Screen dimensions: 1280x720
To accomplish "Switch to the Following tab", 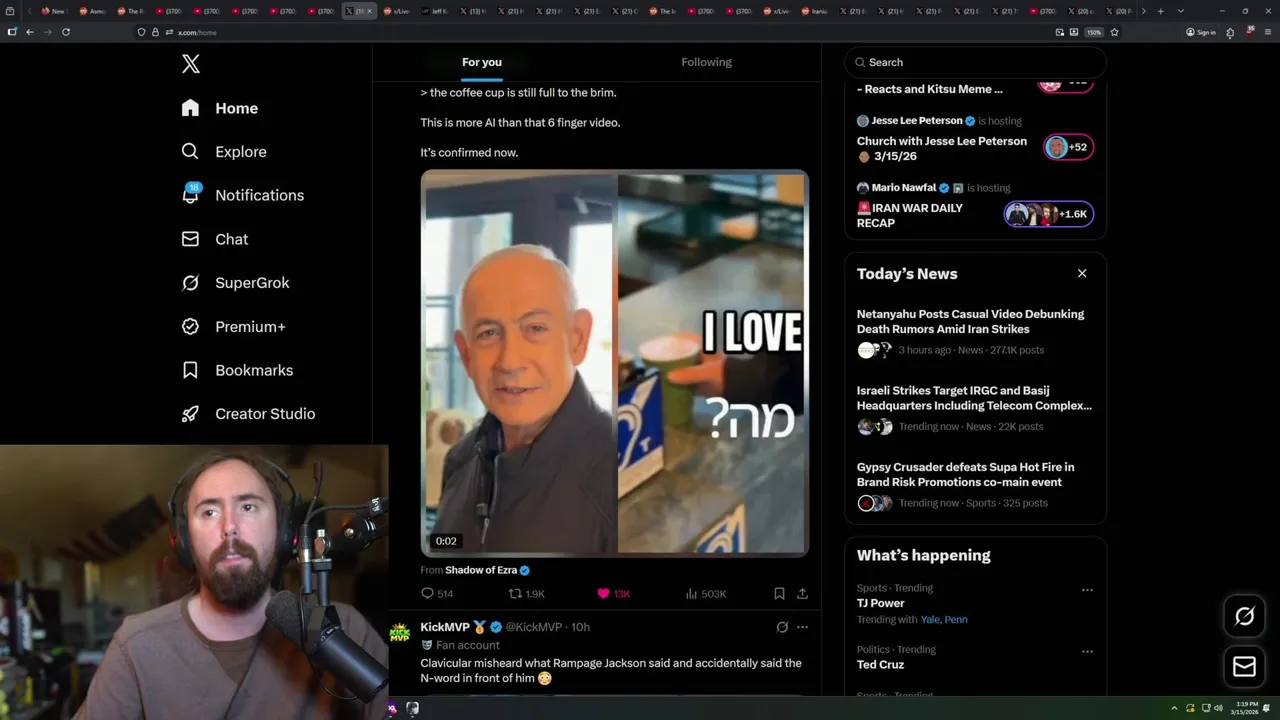I will pyautogui.click(x=707, y=62).
